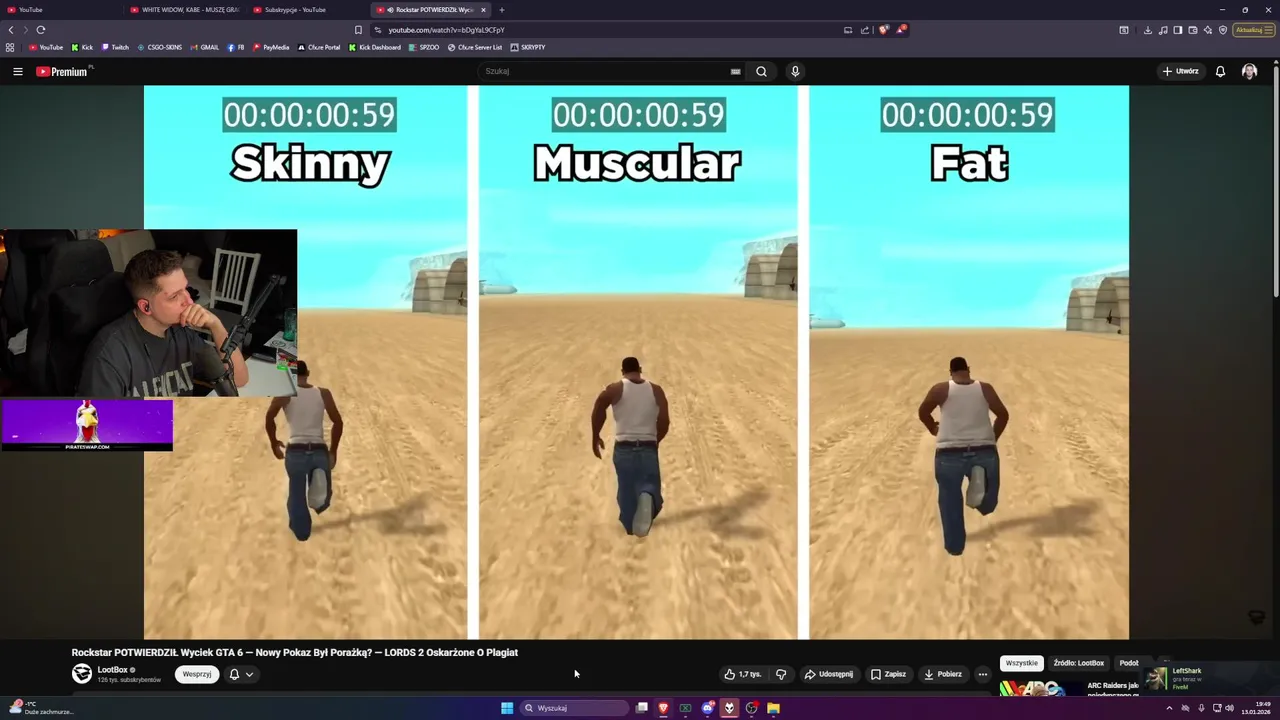This screenshot has width=1280, height=720.
Task: Open the CSGO-SKINS bookmark
Action: click(x=160, y=47)
